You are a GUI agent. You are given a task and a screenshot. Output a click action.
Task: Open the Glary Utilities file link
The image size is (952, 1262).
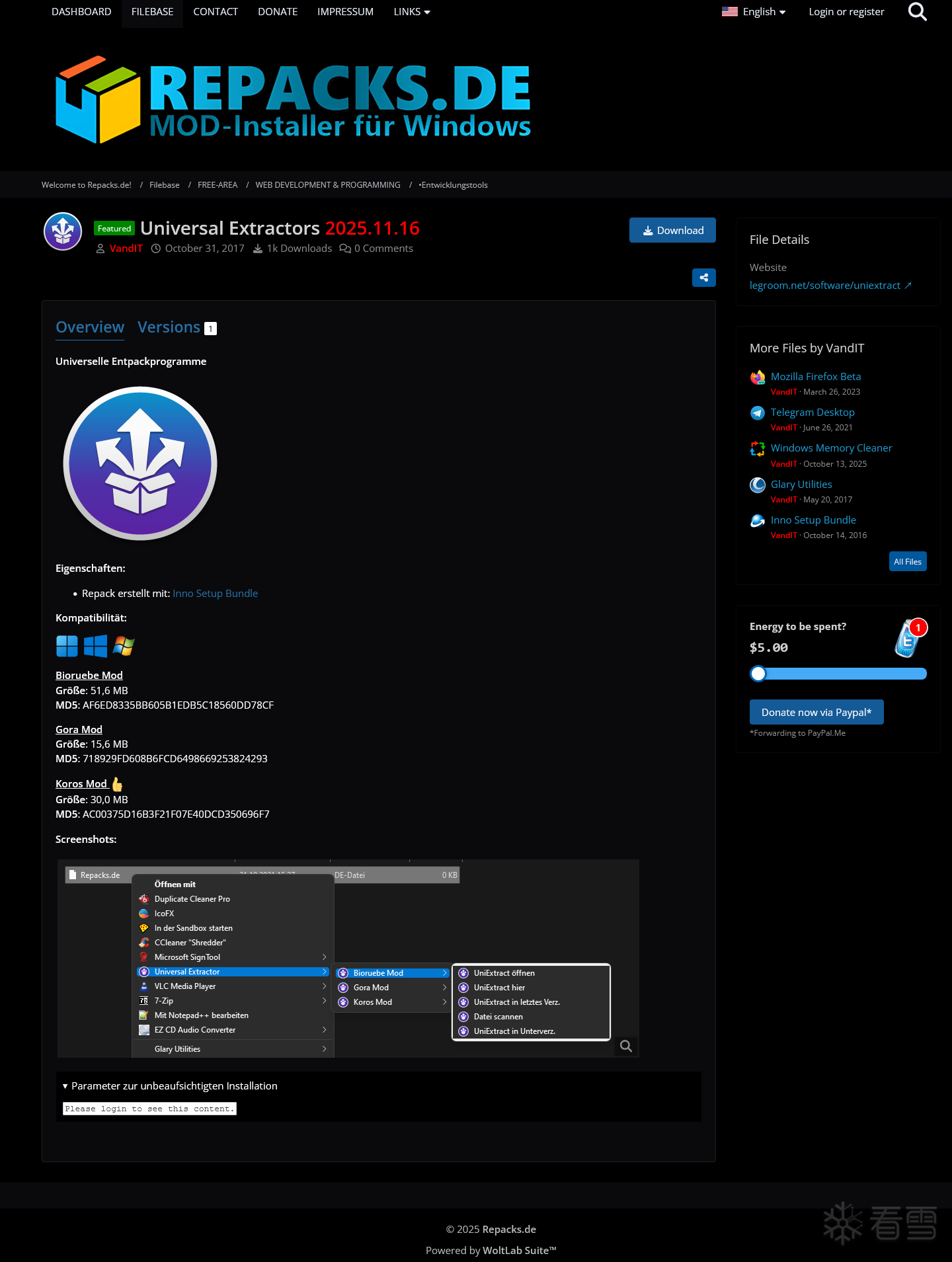(x=801, y=485)
